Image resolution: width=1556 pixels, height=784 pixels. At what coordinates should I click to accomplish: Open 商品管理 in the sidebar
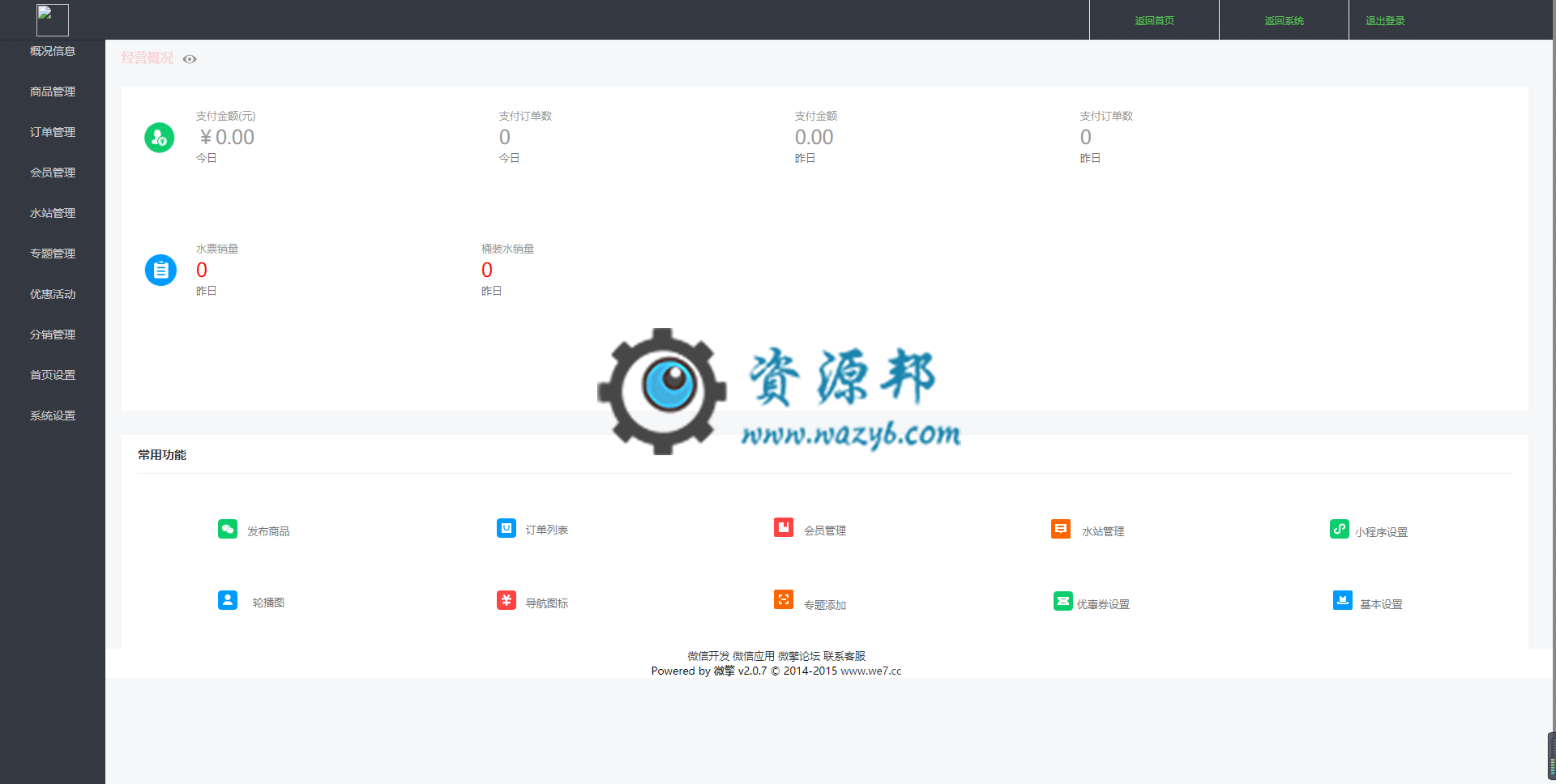click(x=53, y=92)
